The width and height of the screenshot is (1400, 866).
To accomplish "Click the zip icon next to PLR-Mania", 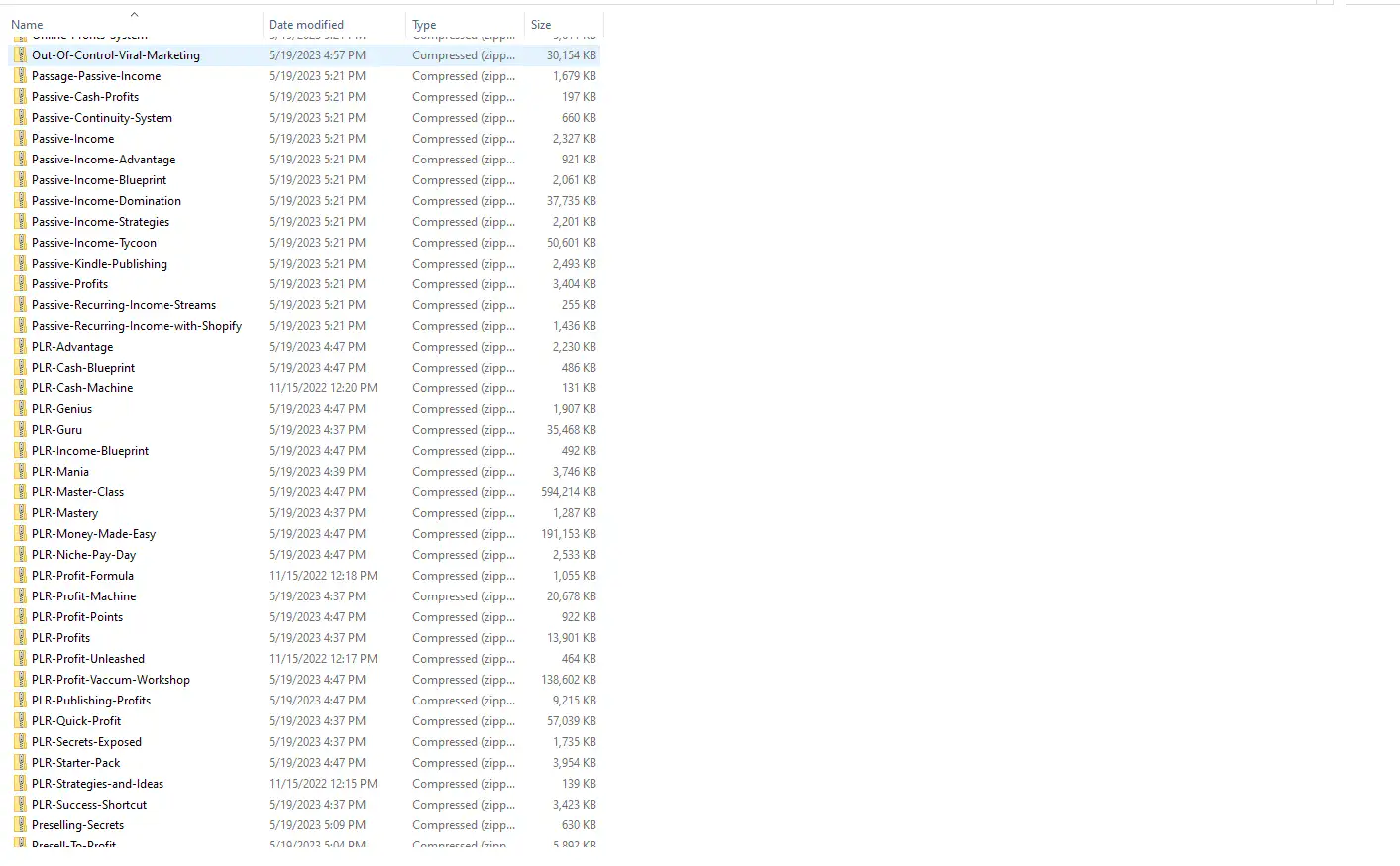I will [20, 471].
